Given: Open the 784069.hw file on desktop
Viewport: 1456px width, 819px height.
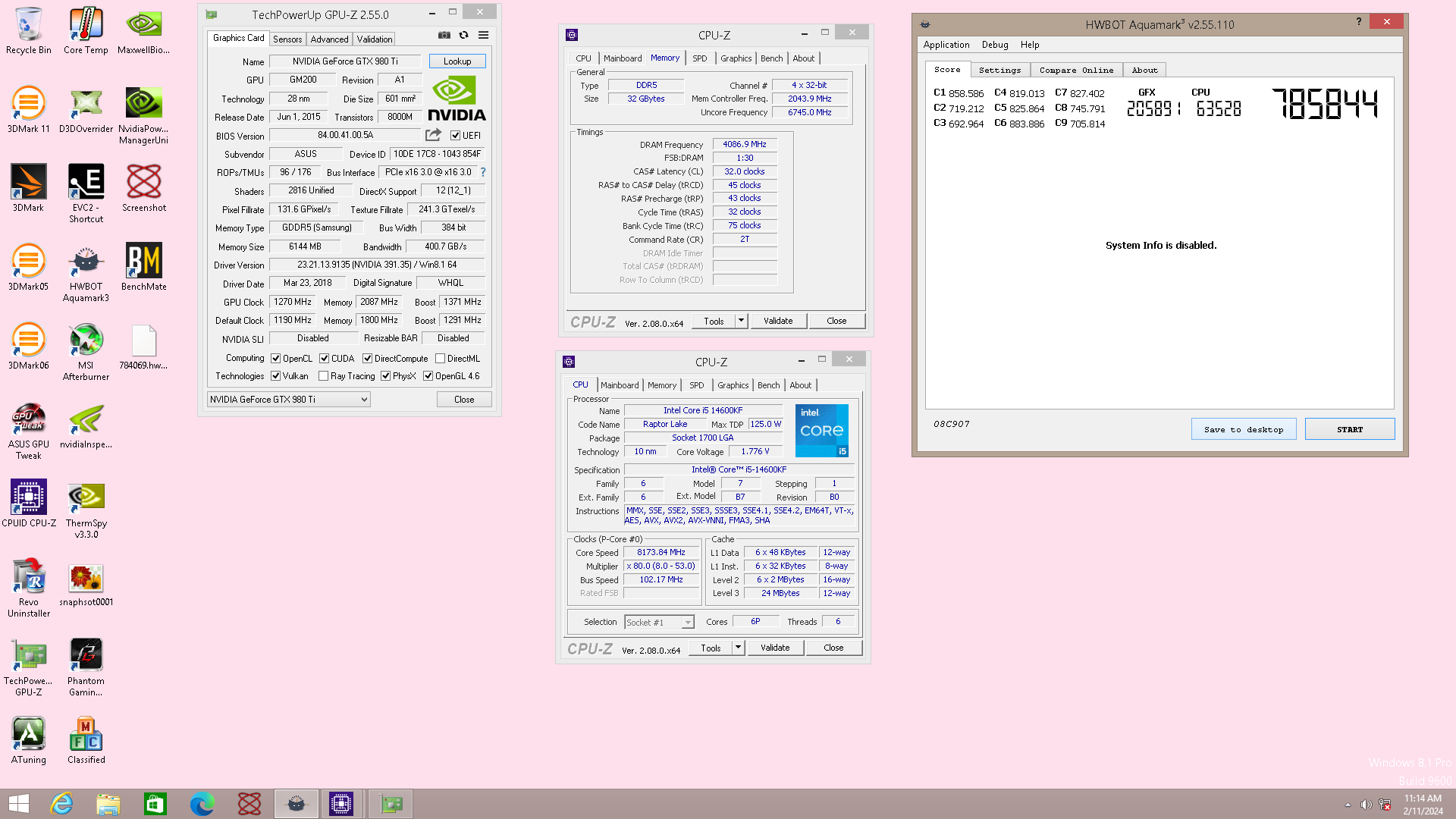Looking at the screenshot, I should 143,346.
